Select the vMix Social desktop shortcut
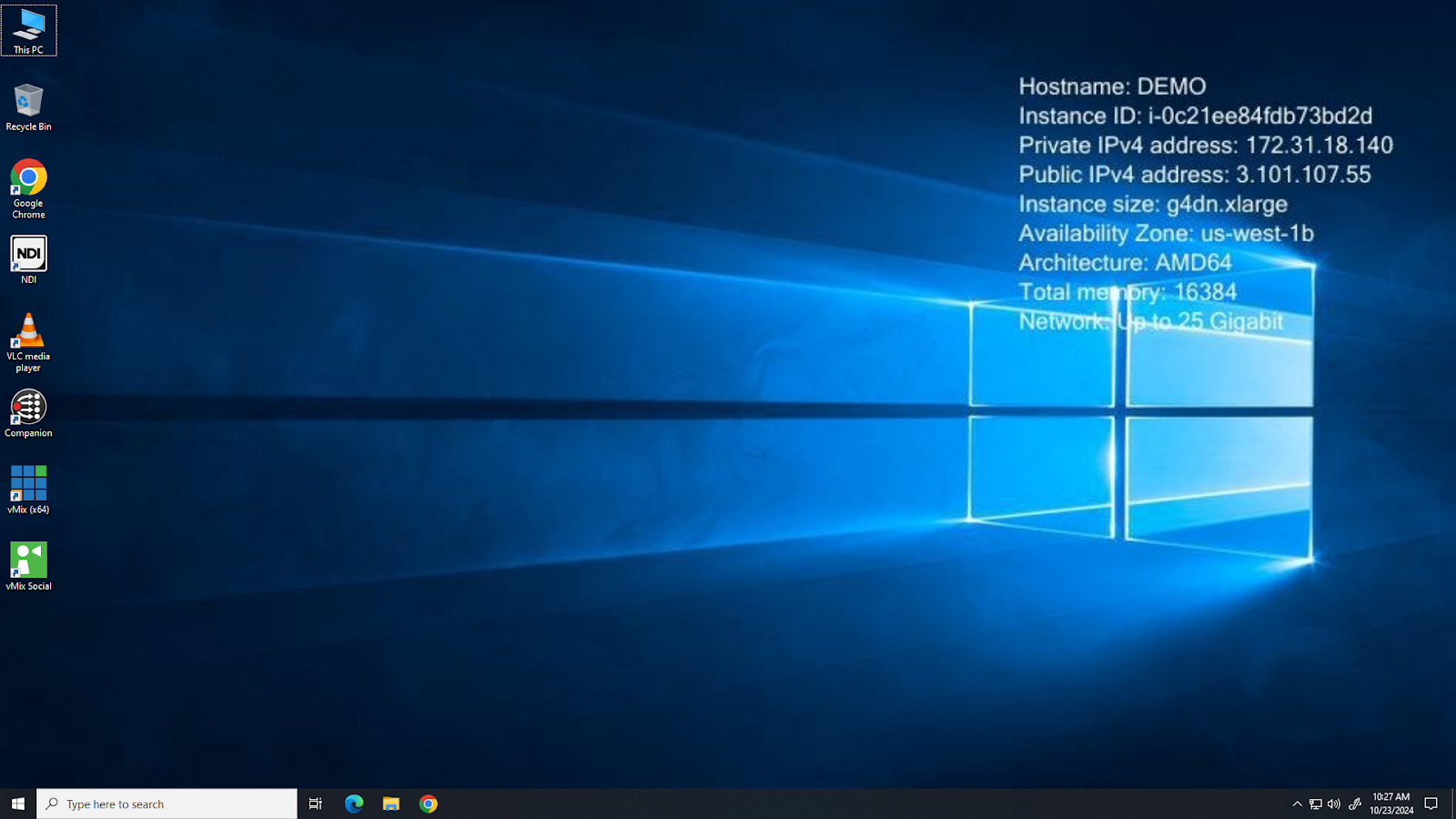 pos(28,567)
